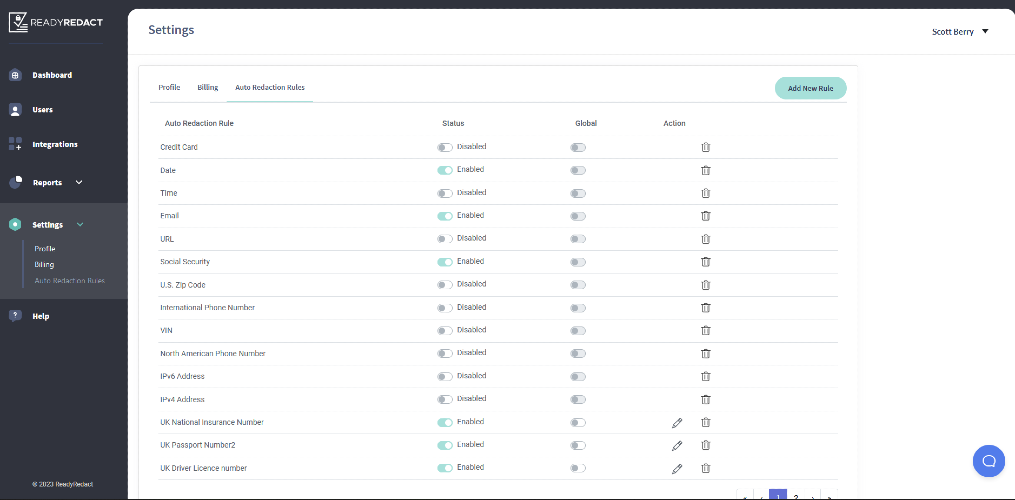Expand the Reports sidebar menu
This screenshot has width=1015, height=500.
coord(79,183)
